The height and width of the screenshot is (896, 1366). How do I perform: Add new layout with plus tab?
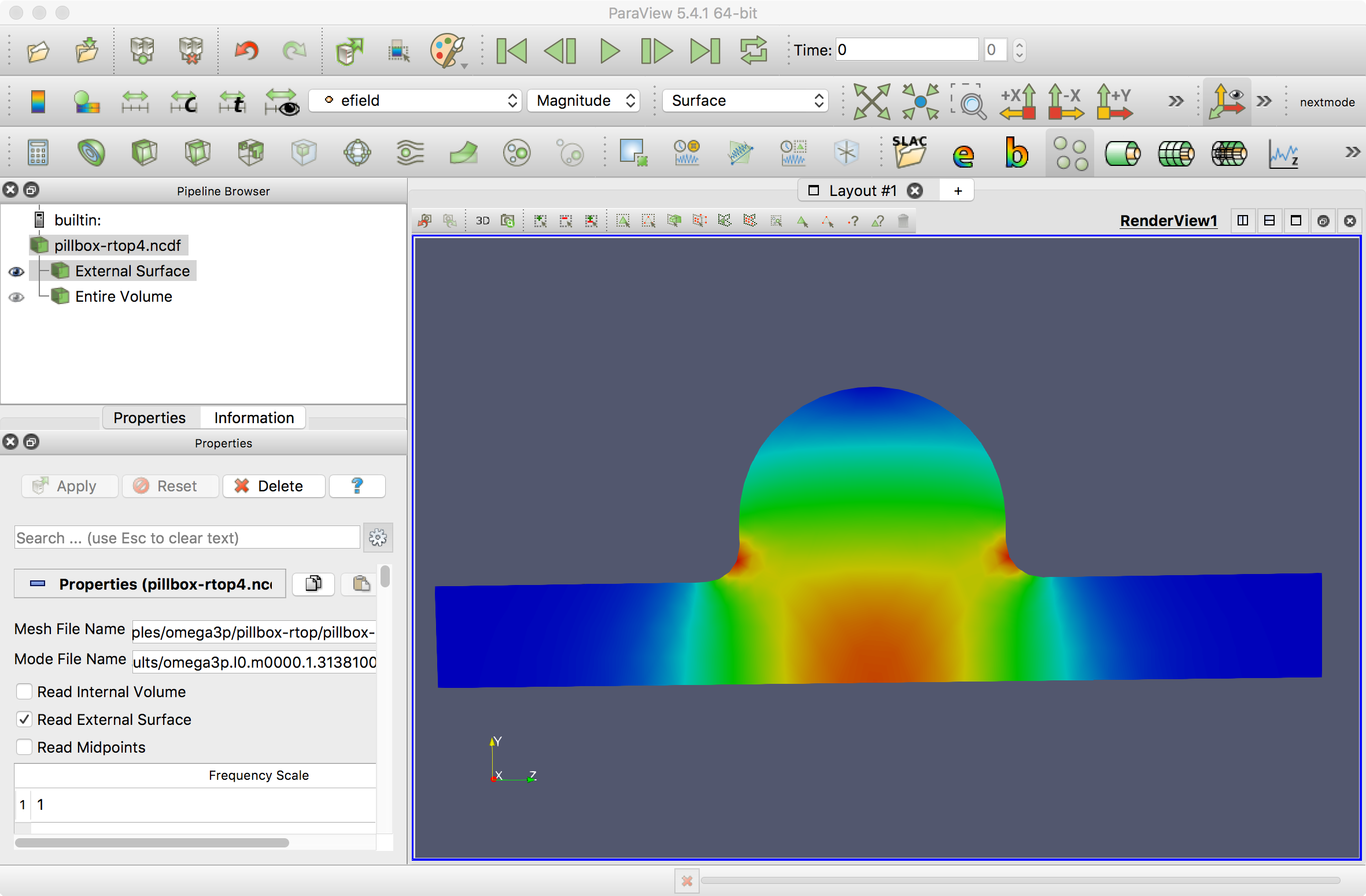pos(958,190)
